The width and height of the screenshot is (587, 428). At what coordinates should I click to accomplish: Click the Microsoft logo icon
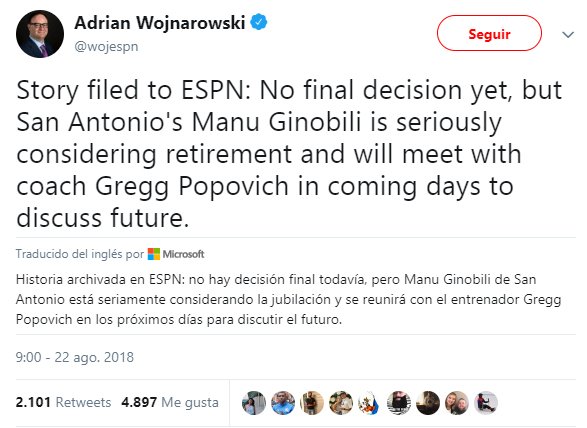[x=153, y=254]
